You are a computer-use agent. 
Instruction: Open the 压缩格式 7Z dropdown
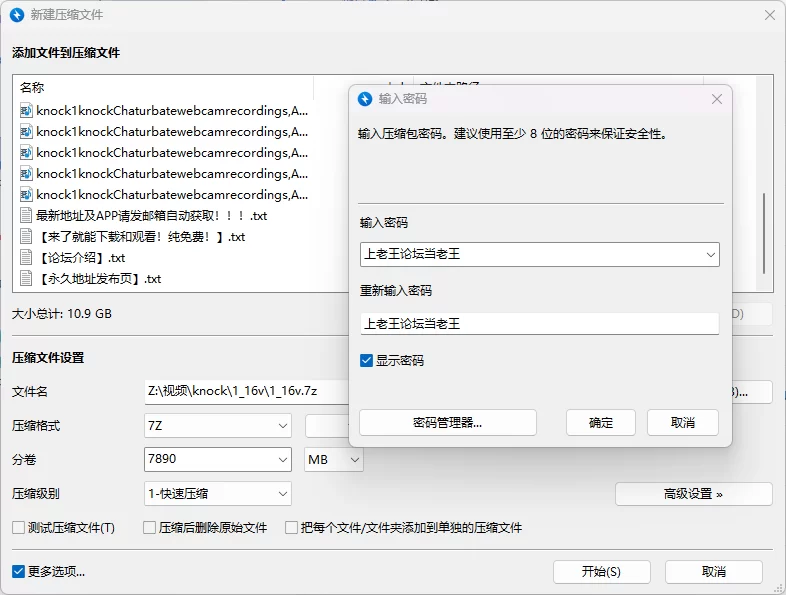282,426
